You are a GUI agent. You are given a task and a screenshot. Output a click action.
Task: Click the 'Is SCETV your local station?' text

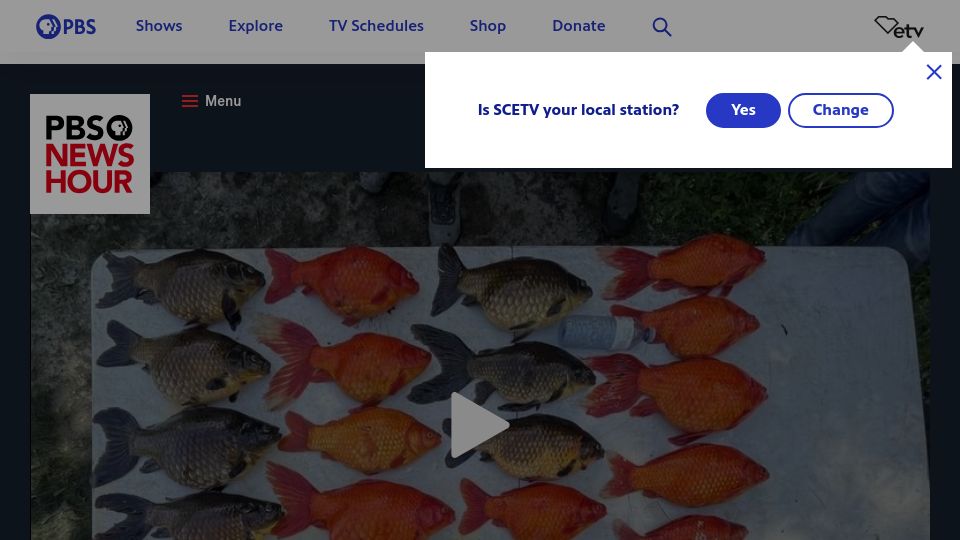pos(578,110)
